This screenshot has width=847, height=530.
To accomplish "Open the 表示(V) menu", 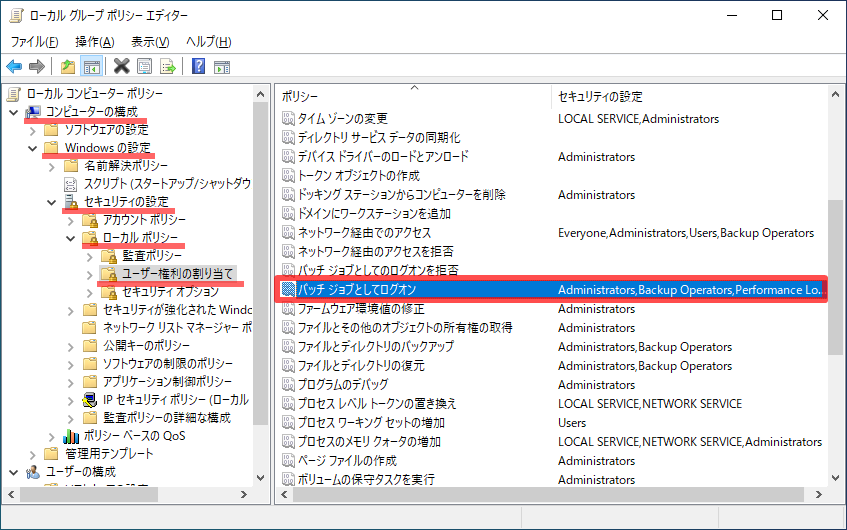I will (x=150, y=42).
